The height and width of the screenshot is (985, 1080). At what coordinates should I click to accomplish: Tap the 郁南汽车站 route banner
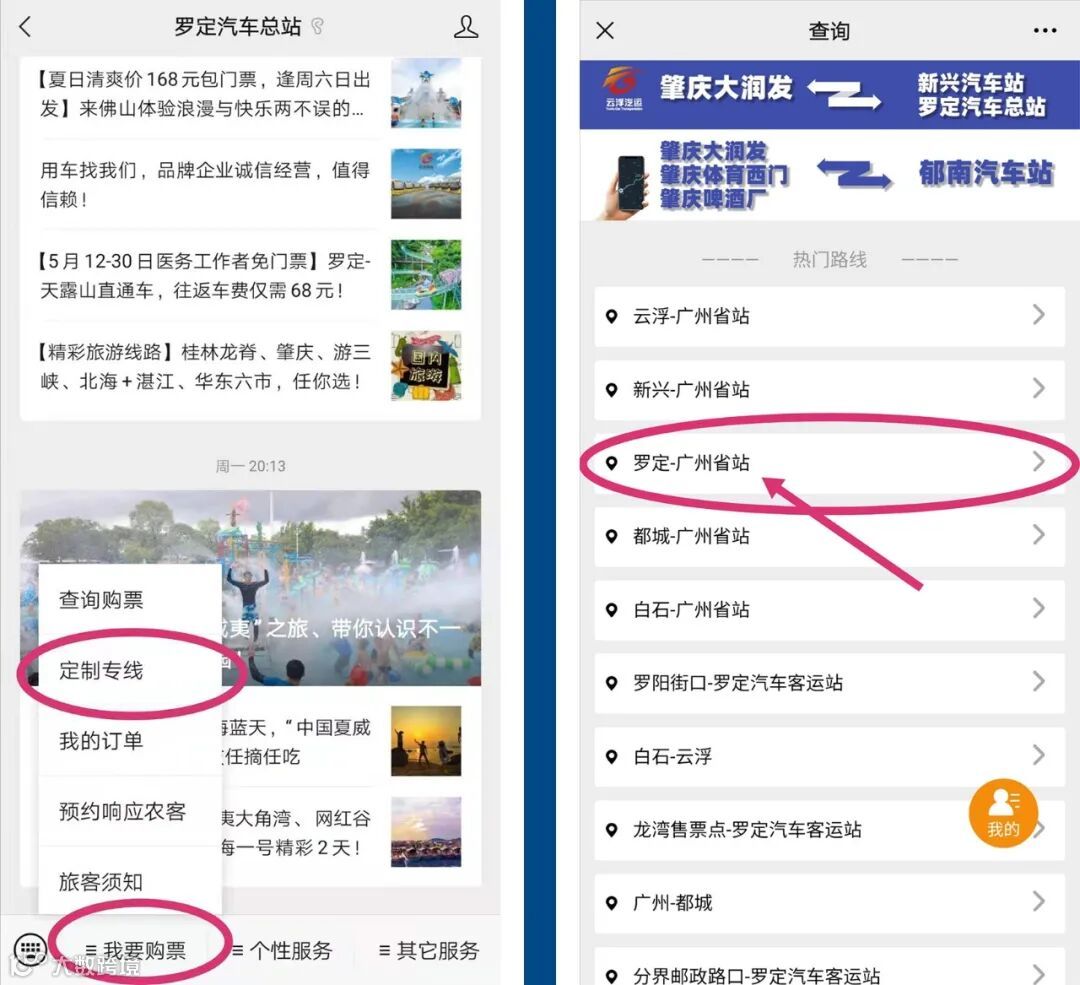829,176
